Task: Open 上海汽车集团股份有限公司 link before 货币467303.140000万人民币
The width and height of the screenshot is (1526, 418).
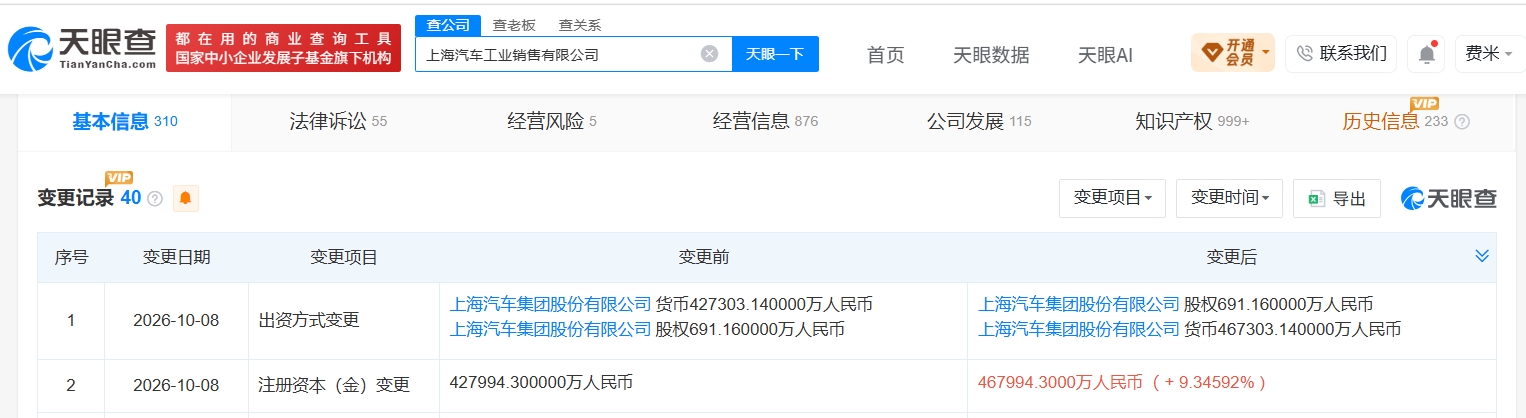Action: 1079,328
